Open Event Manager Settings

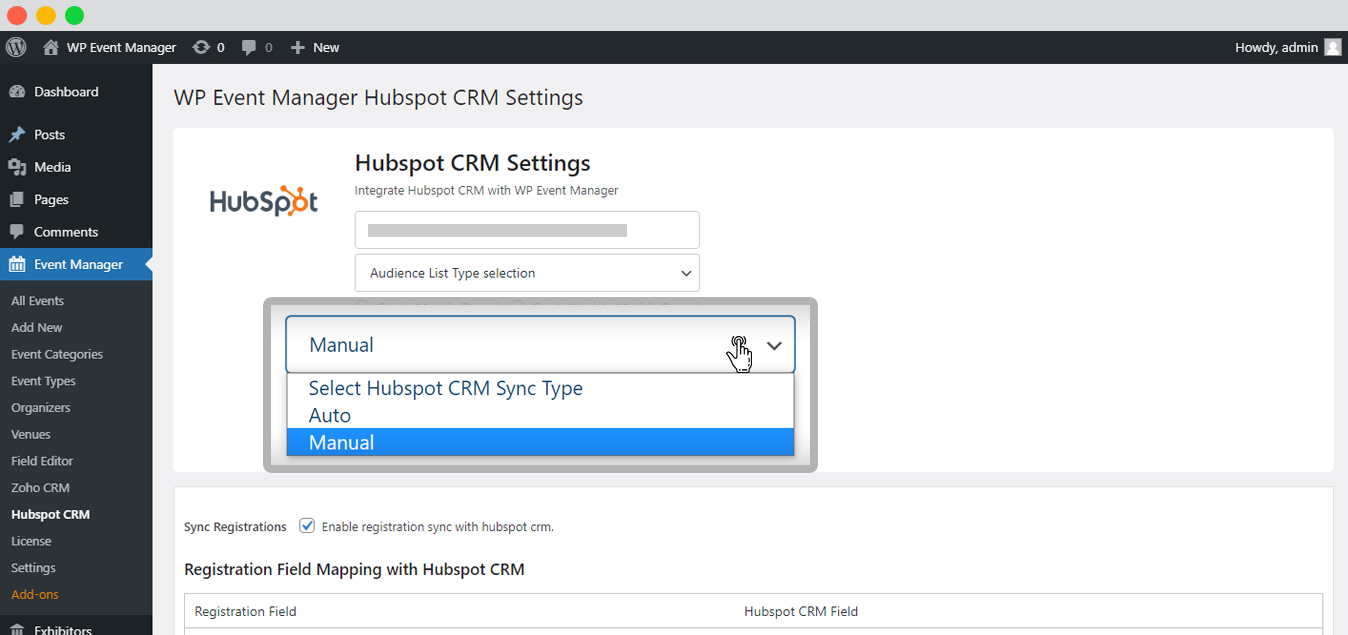click(x=33, y=568)
